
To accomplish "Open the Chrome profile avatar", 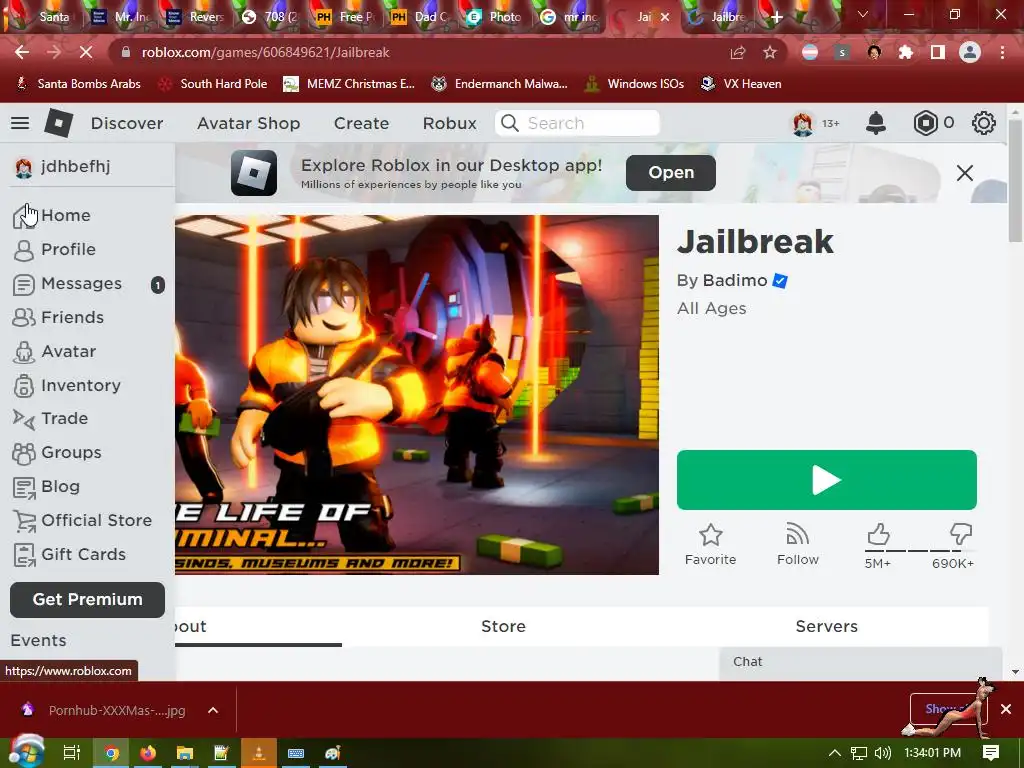I will pos(970,52).
